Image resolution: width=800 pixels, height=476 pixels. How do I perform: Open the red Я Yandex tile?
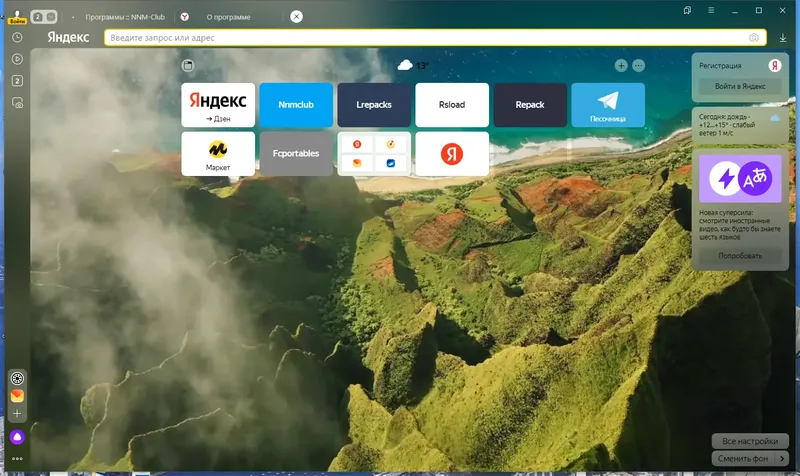[452, 154]
